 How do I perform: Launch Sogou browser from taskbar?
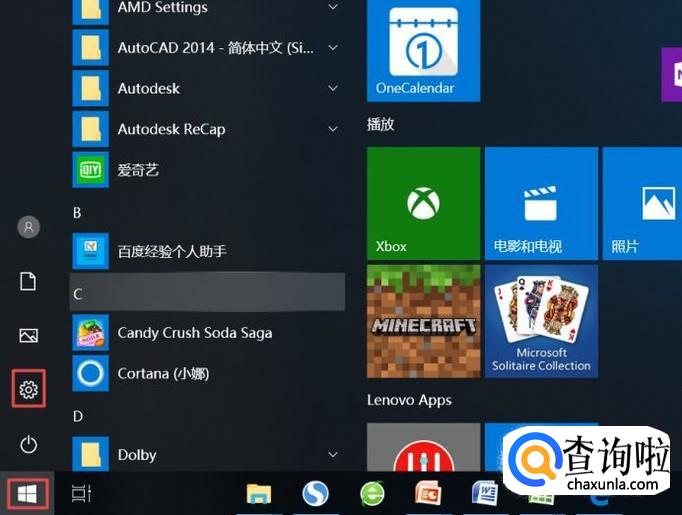point(315,493)
